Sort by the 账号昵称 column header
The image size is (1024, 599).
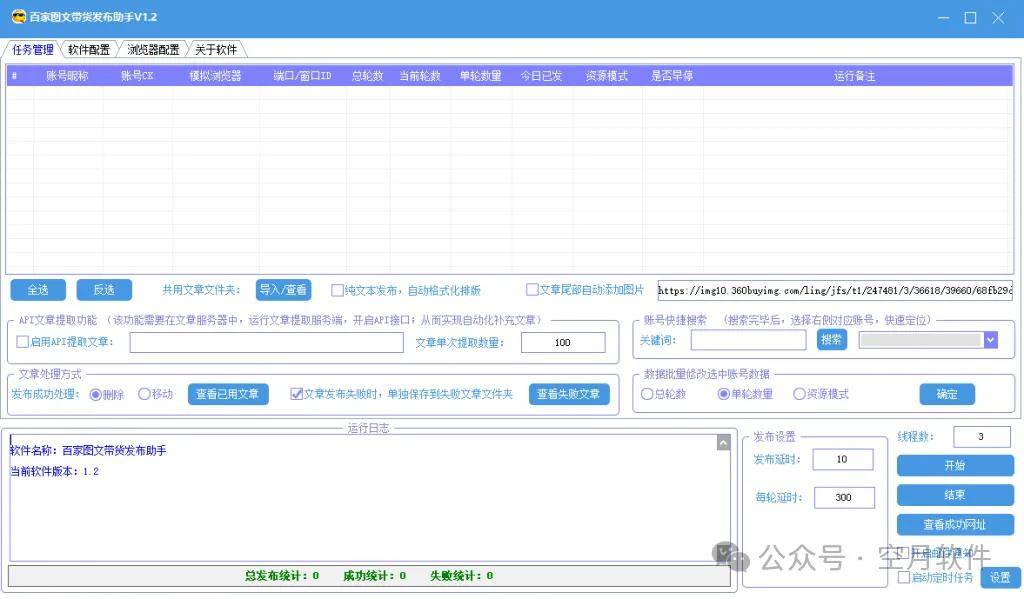click(68, 76)
